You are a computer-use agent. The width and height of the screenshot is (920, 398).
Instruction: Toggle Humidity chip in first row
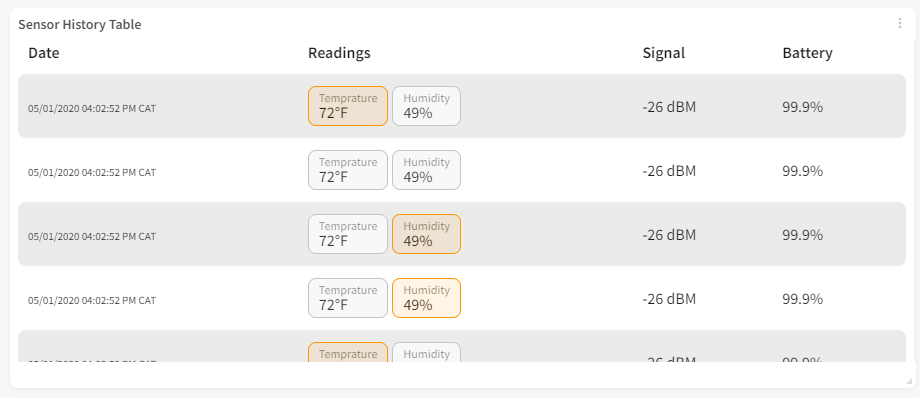pos(427,106)
